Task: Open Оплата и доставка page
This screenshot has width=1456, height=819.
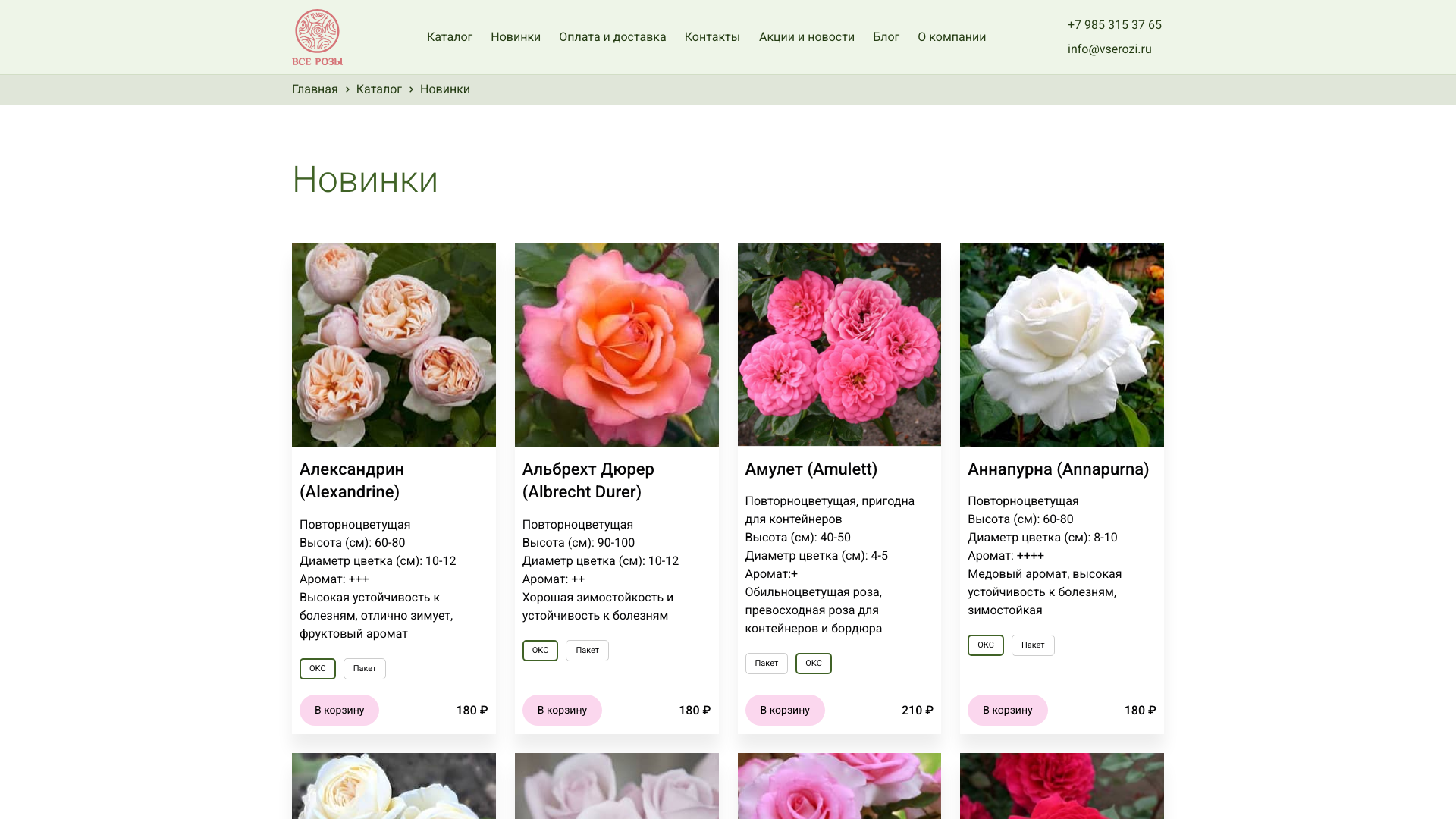Action: [613, 37]
